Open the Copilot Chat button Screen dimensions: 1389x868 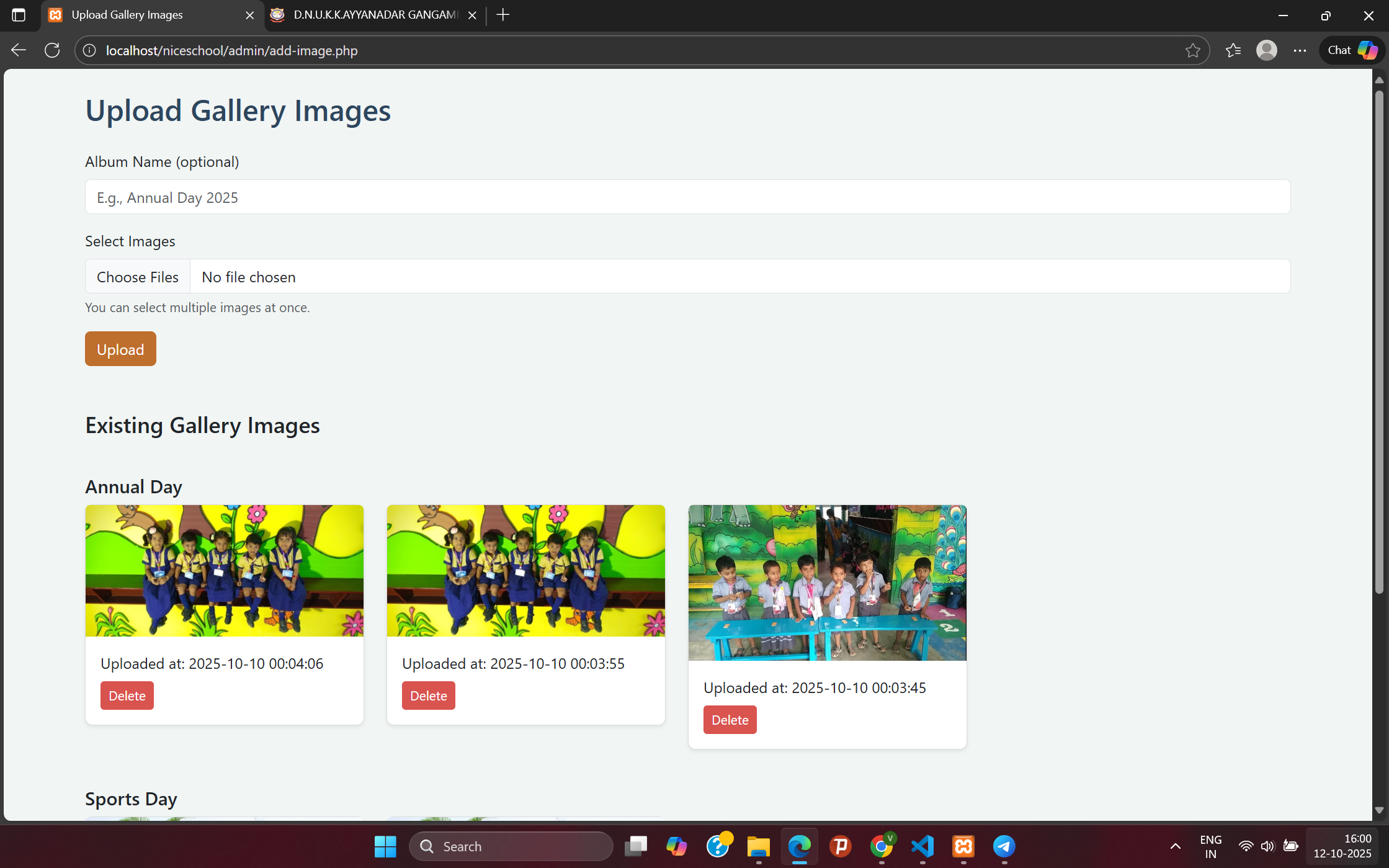[x=1352, y=50]
